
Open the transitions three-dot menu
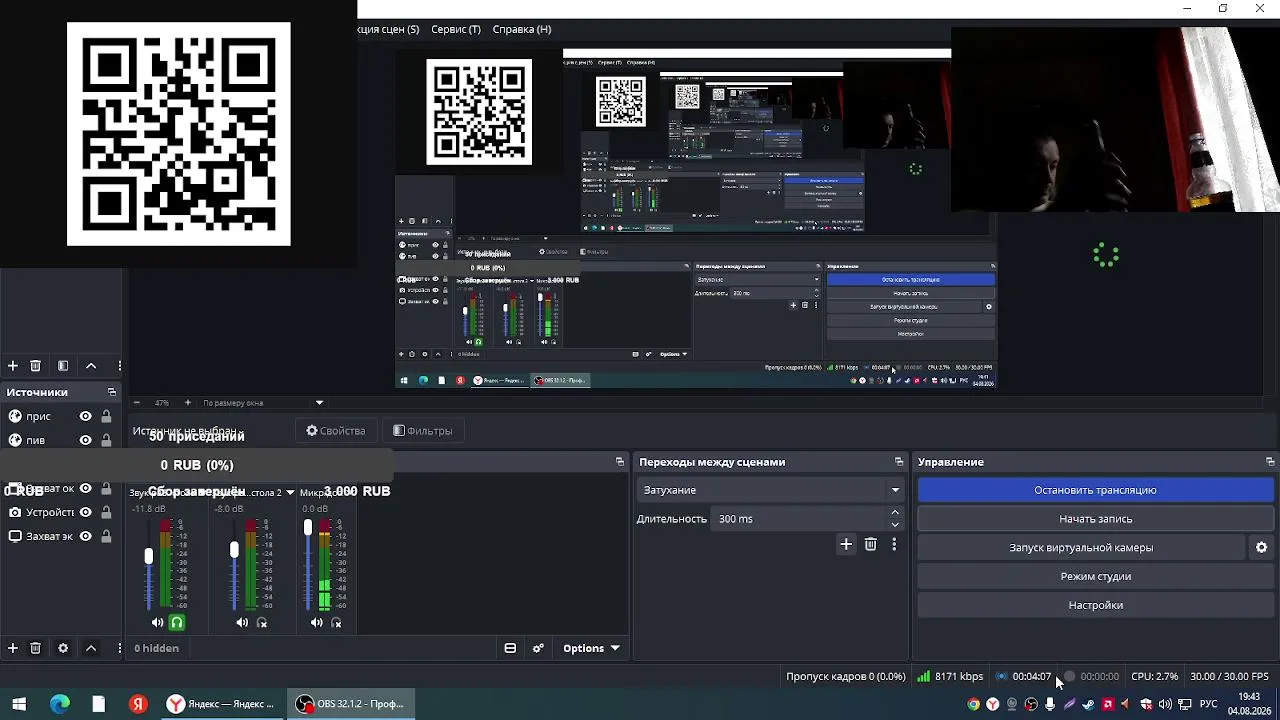[x=894, y=544]
